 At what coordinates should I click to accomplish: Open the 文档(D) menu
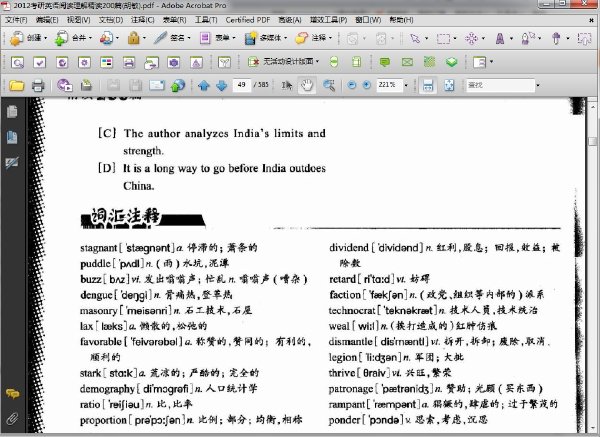(x=111, y=20)
